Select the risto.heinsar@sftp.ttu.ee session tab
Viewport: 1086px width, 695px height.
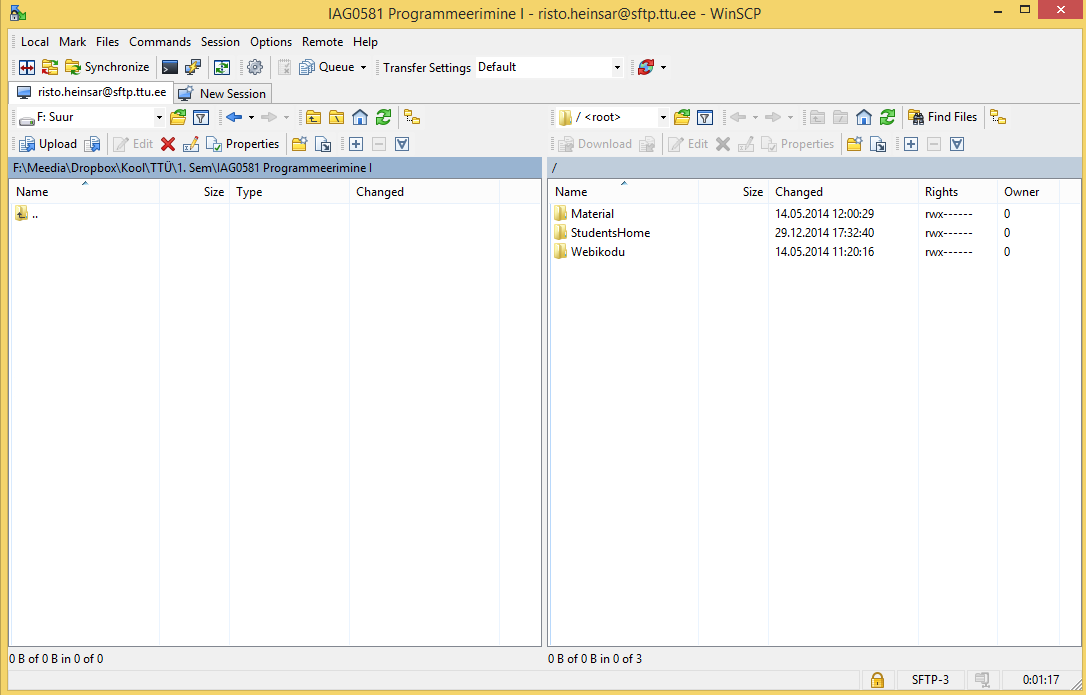91,92
